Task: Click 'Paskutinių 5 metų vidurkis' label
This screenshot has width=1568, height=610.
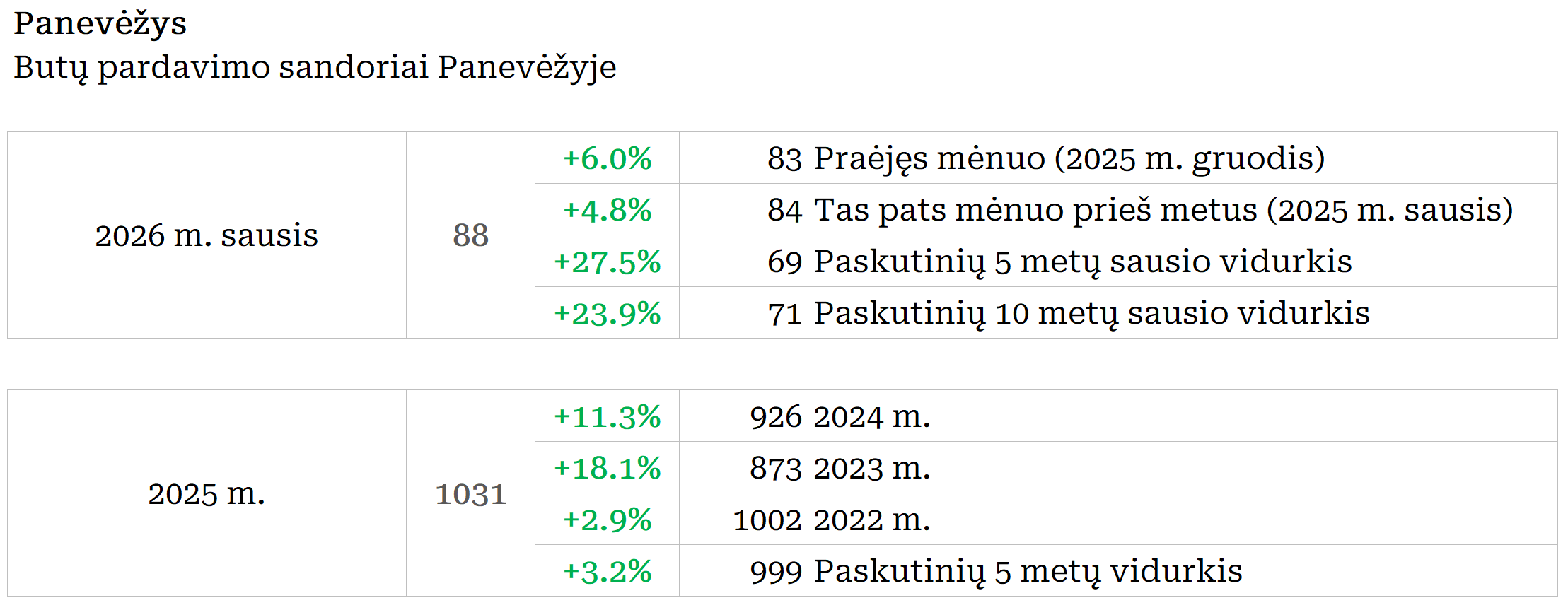Action: (1028, 571)
